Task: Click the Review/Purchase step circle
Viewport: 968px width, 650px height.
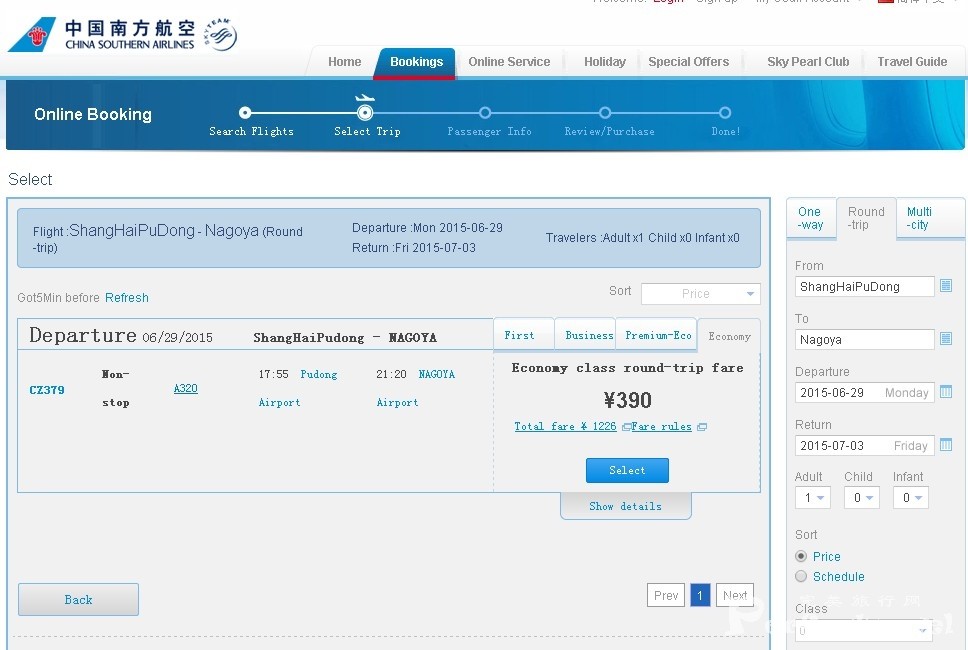Action: coord(605,112)
